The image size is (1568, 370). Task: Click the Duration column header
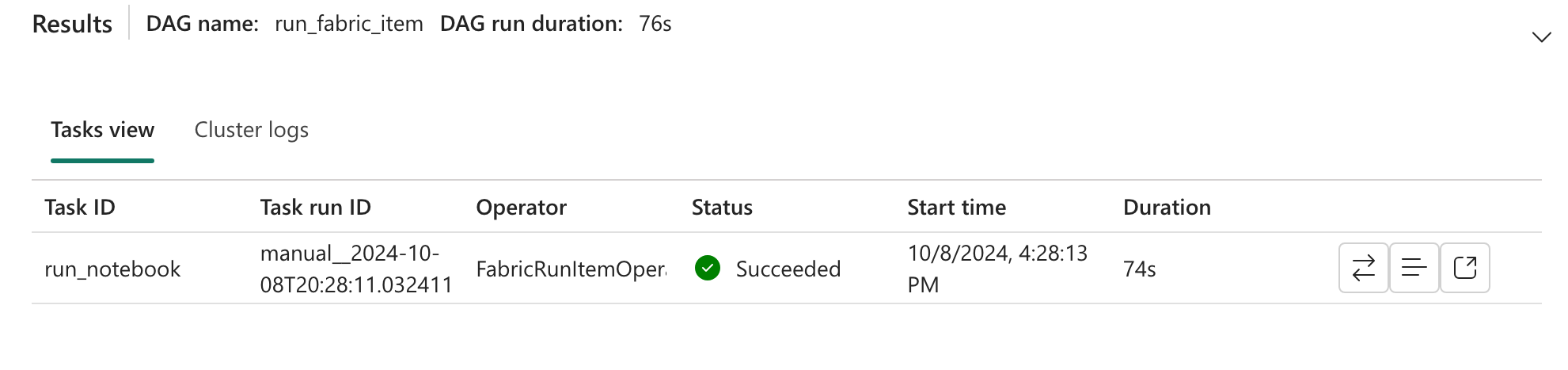[x=1167, y=208]
